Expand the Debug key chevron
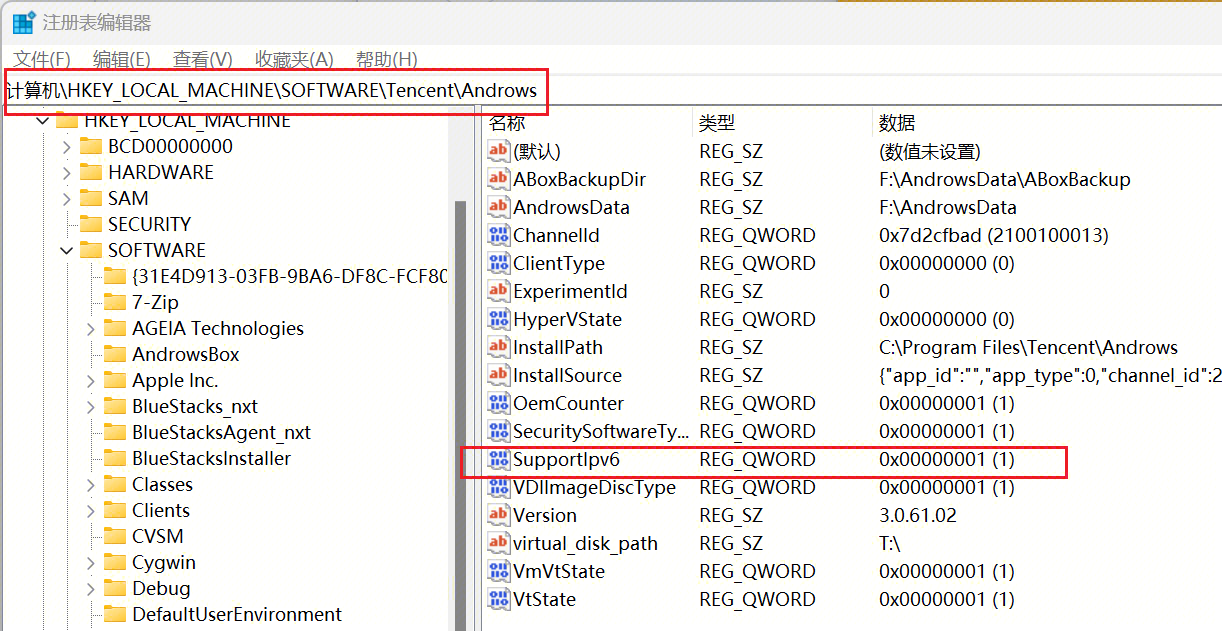This screenshot has width=1222, height=631. tap(90, 588)
